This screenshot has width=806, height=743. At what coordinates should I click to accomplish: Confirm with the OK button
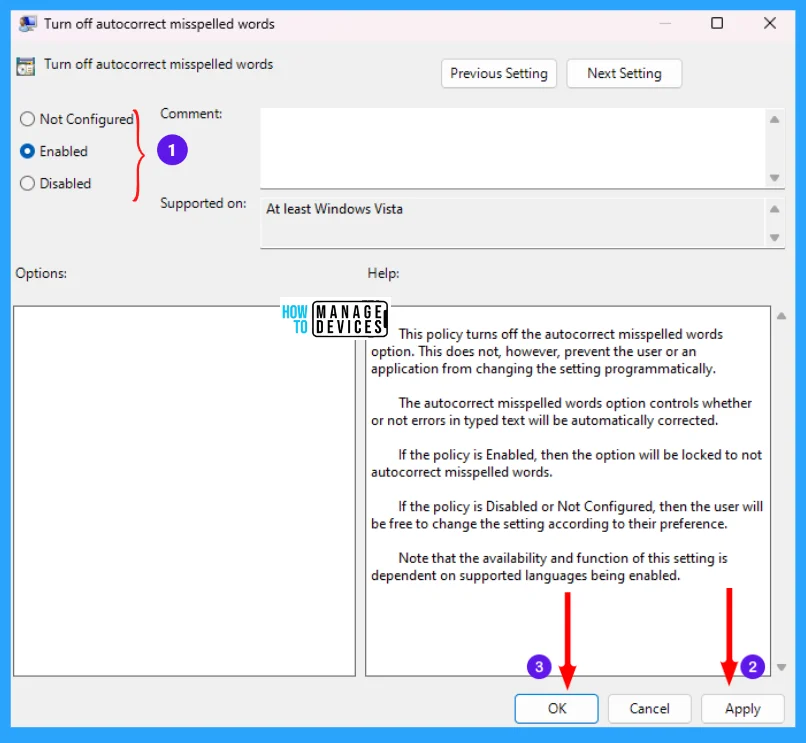pos(557,709)
